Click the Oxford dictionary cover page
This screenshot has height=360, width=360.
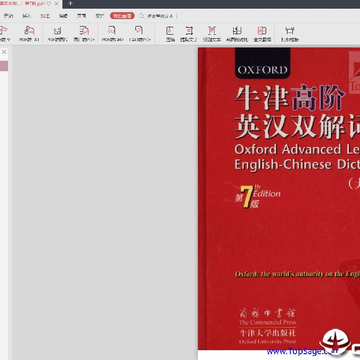click(279, 199)
